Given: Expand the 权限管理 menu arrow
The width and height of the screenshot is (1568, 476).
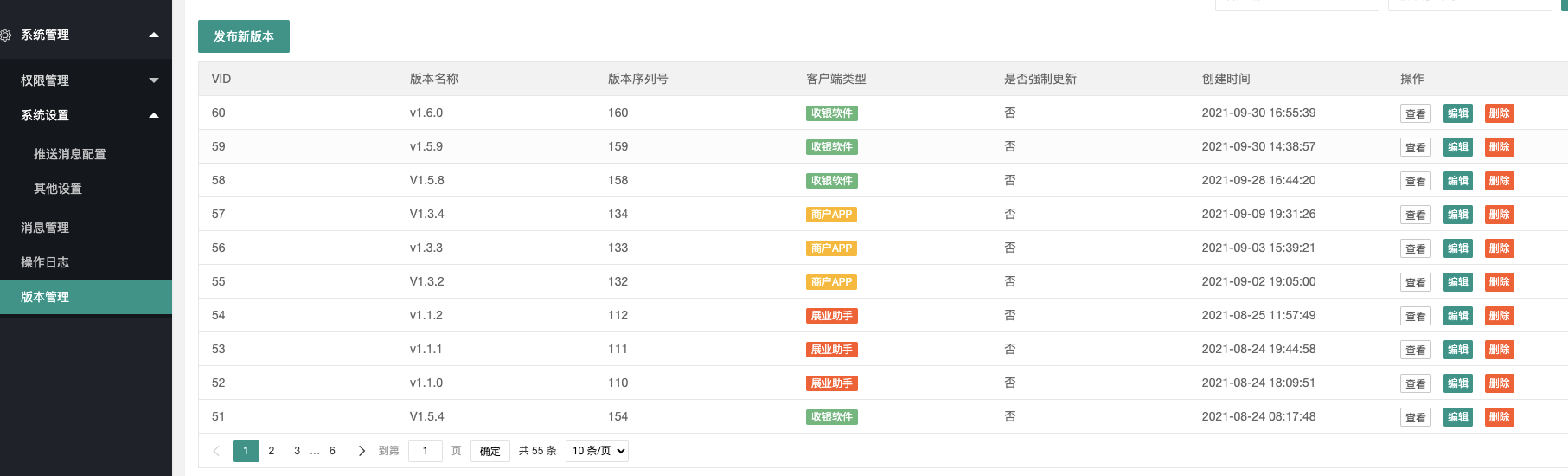Looking at the screenshot, I should click(x=154, y=80).
